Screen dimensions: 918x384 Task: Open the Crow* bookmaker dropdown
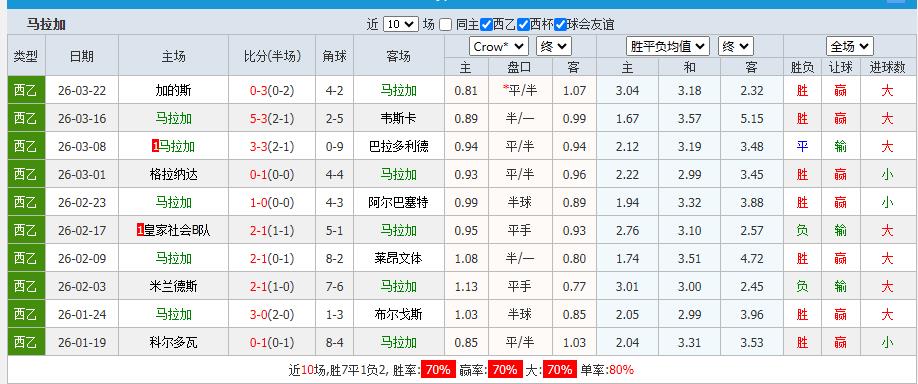point(499,46)
